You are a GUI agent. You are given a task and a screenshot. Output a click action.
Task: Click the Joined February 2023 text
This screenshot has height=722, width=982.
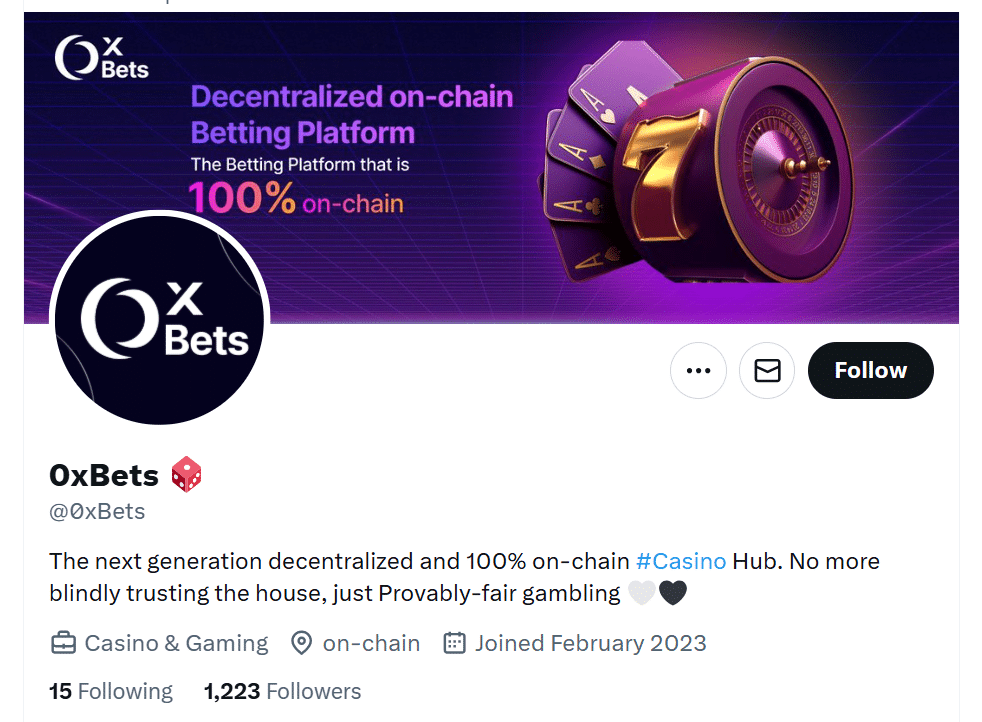(x=590, y=643)
